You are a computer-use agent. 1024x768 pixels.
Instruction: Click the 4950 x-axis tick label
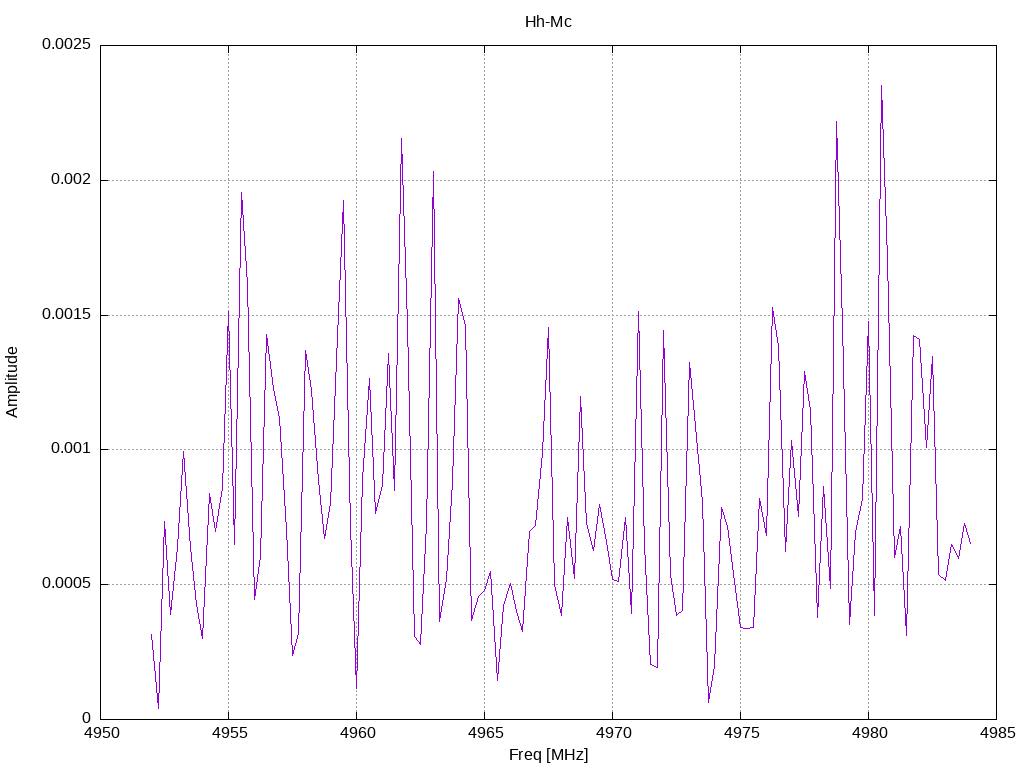(101, 733)
